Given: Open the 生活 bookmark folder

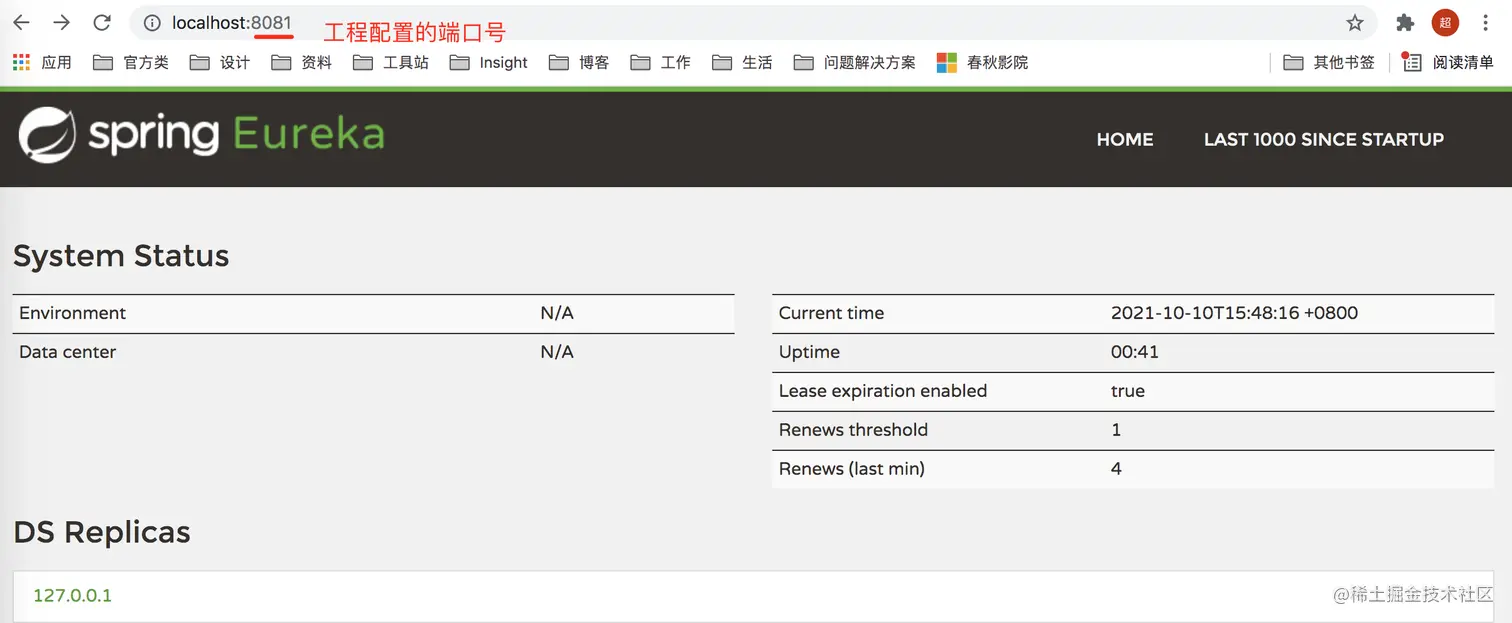Looking at the screenshot, I should pos(743,62).
